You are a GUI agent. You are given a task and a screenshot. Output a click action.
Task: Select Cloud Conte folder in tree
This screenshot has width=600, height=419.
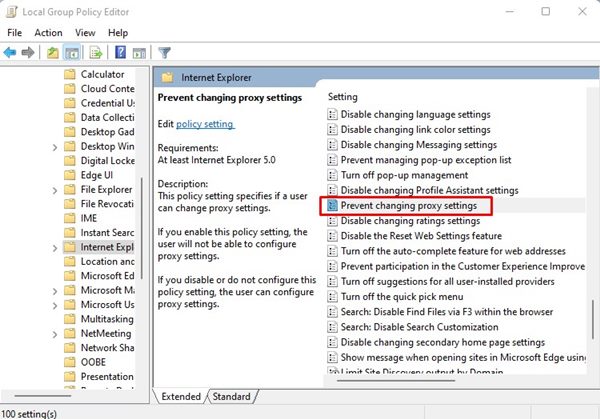pos(99,88)
